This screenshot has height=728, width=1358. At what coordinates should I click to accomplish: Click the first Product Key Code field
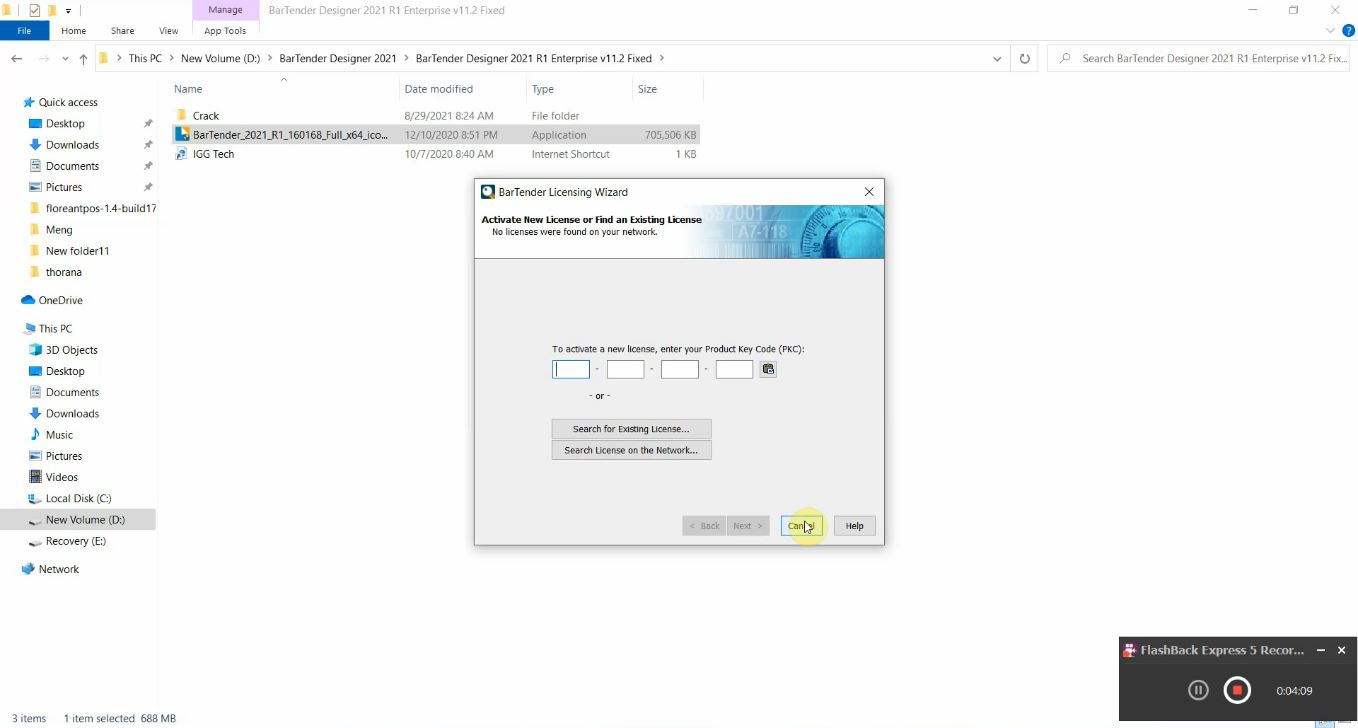(x=571, y=369)
